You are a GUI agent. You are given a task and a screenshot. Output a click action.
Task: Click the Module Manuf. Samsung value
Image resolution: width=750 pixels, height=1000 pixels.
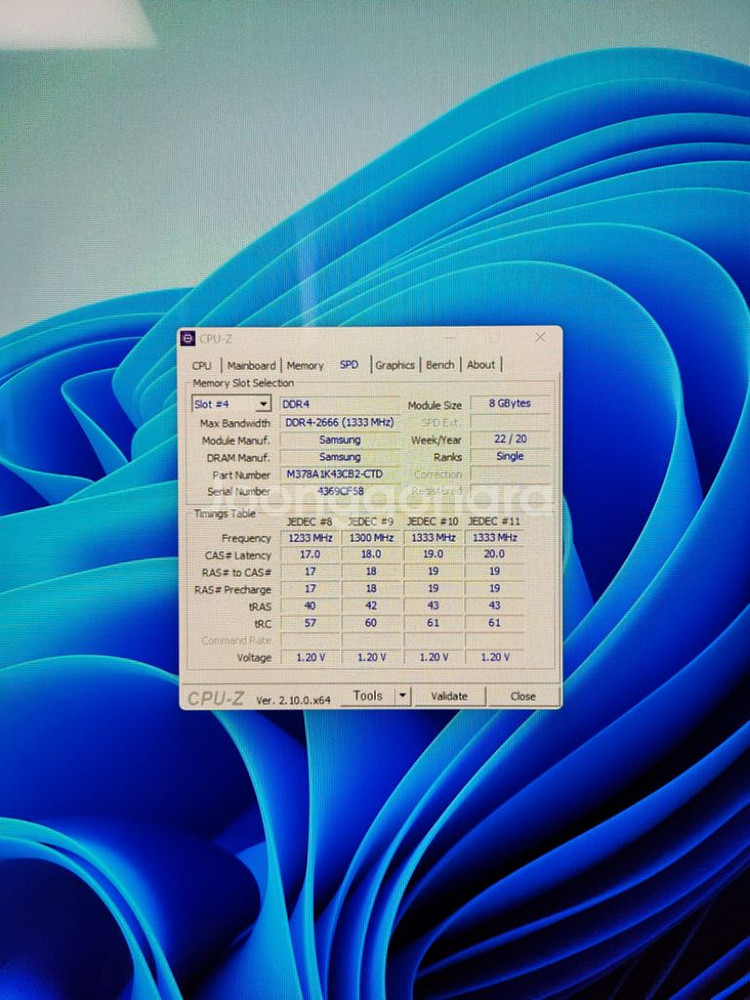[x=340, y=439]
